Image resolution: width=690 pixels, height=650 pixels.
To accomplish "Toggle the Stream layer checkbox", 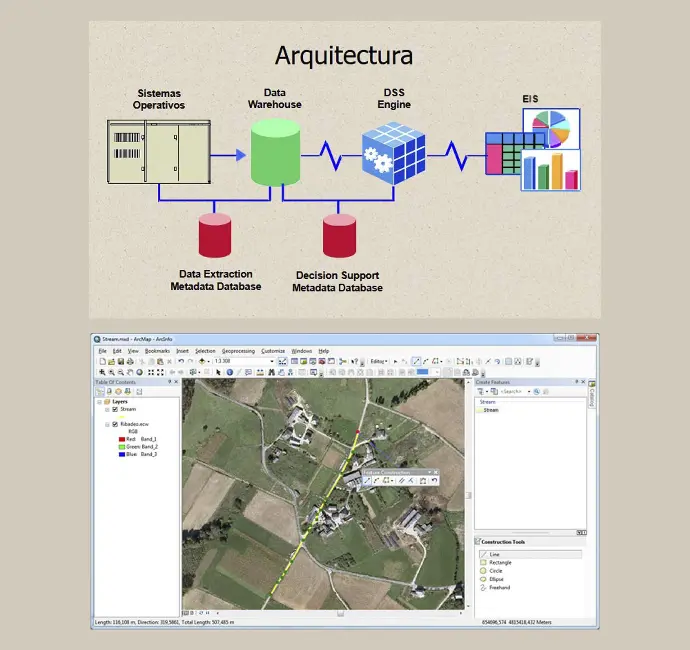I will point(115,409).
